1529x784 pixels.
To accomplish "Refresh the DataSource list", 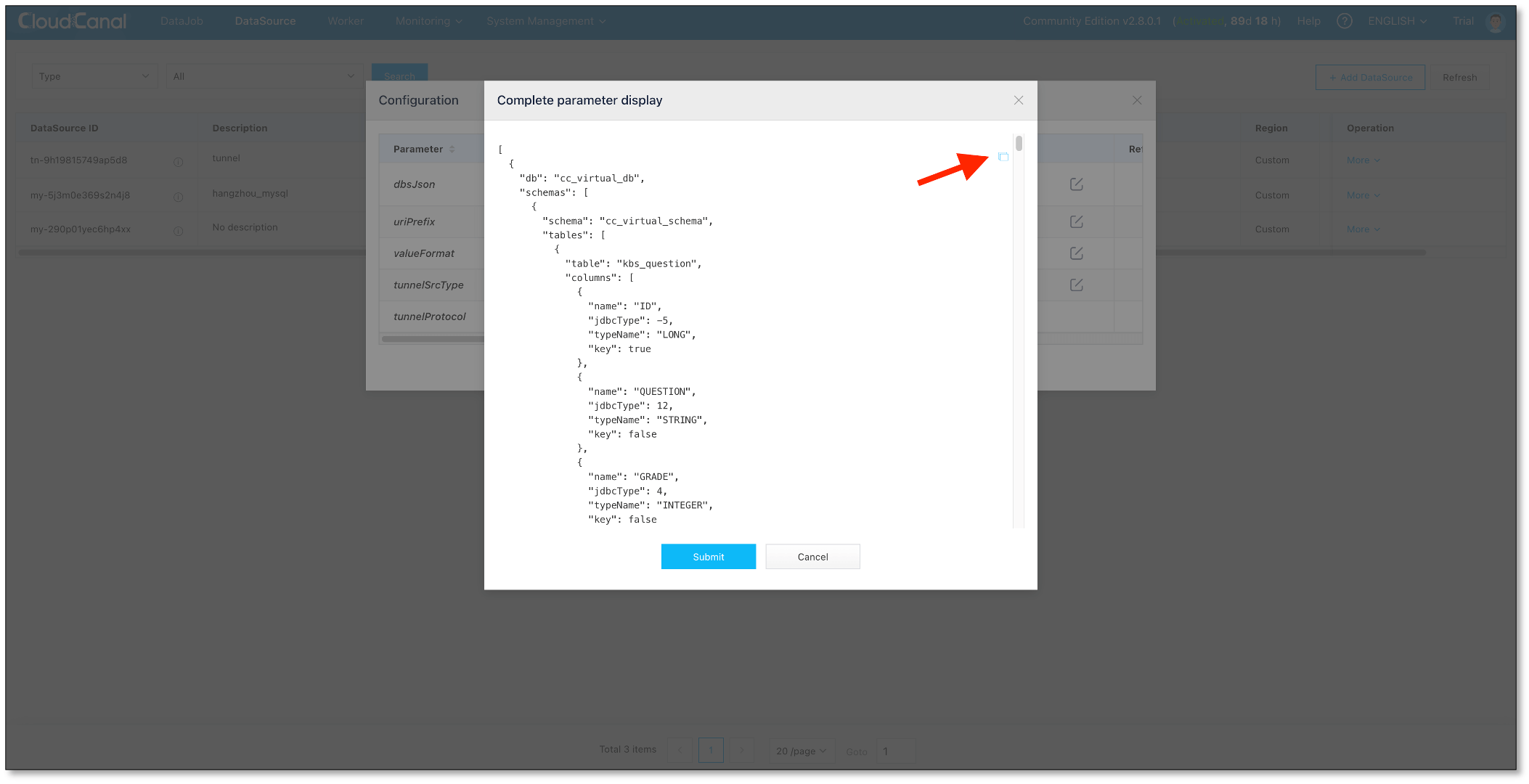I will click(1459, 77).
